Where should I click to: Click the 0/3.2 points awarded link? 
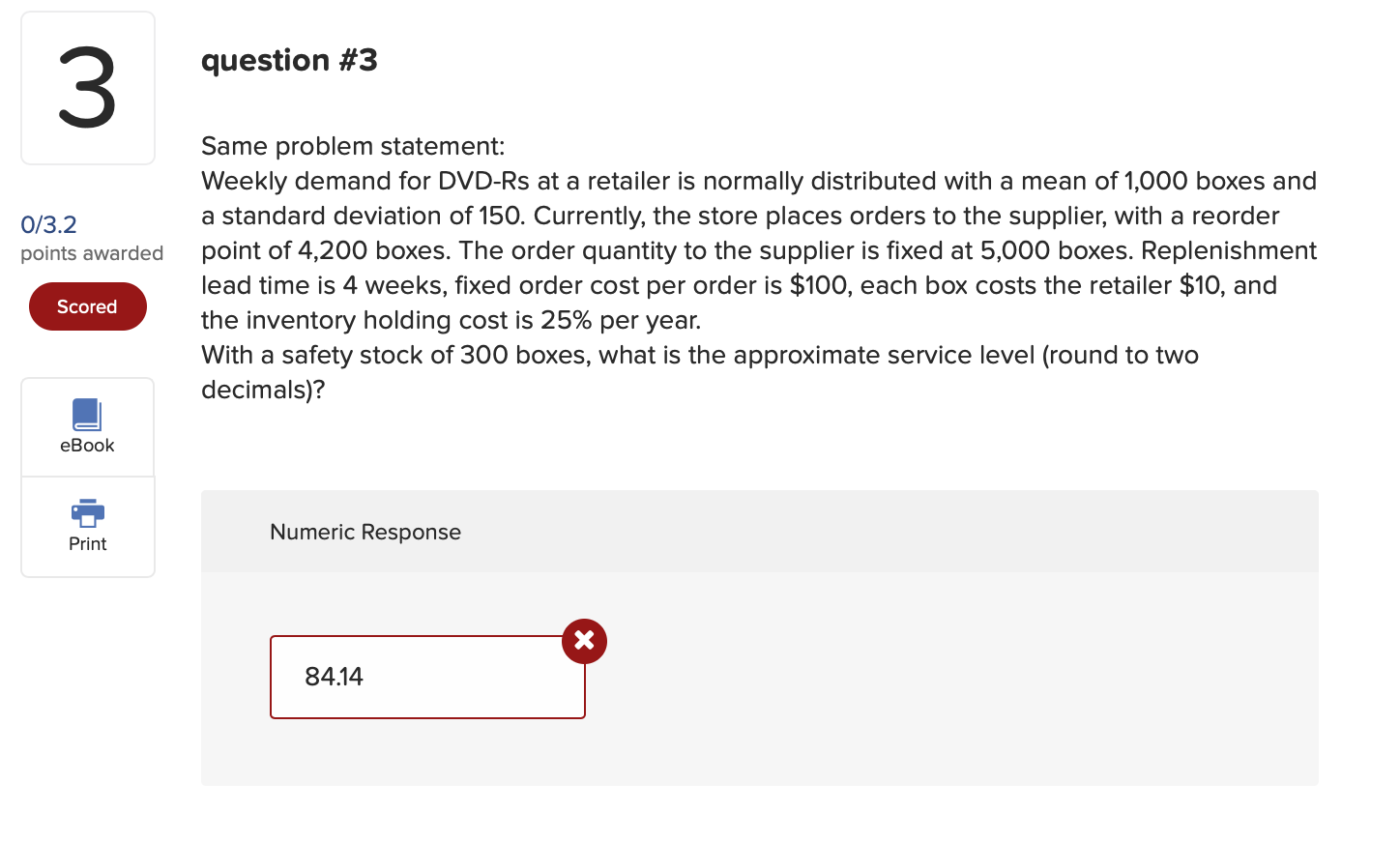47,224
